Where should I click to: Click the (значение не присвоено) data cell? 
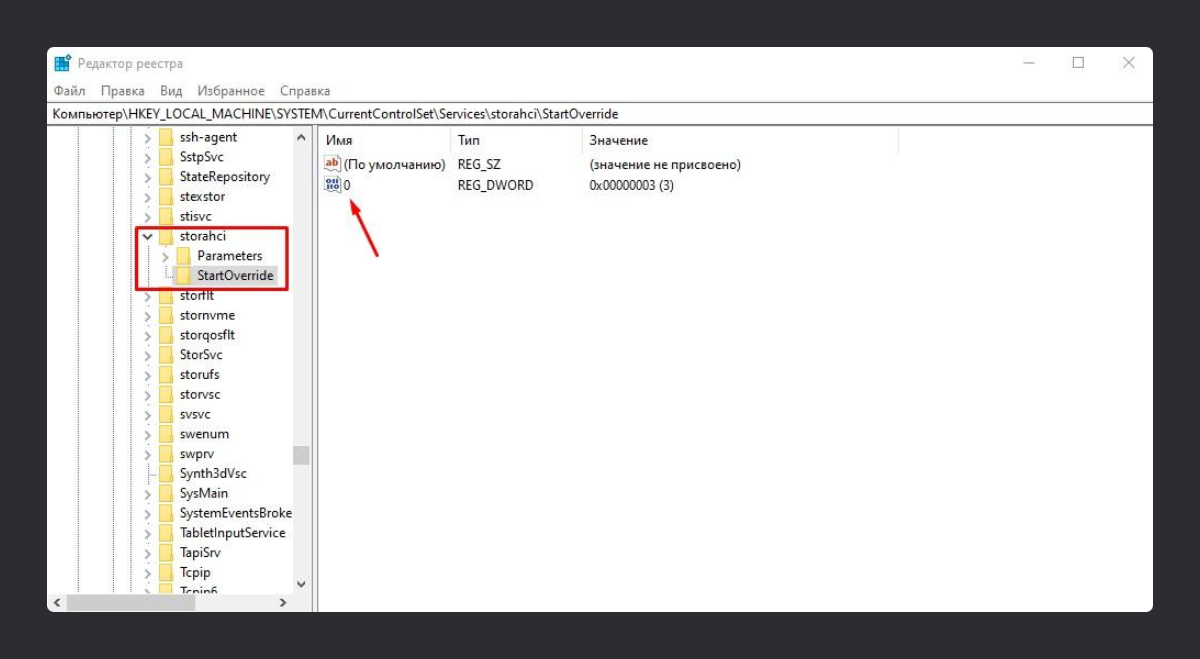pos(665,164)
